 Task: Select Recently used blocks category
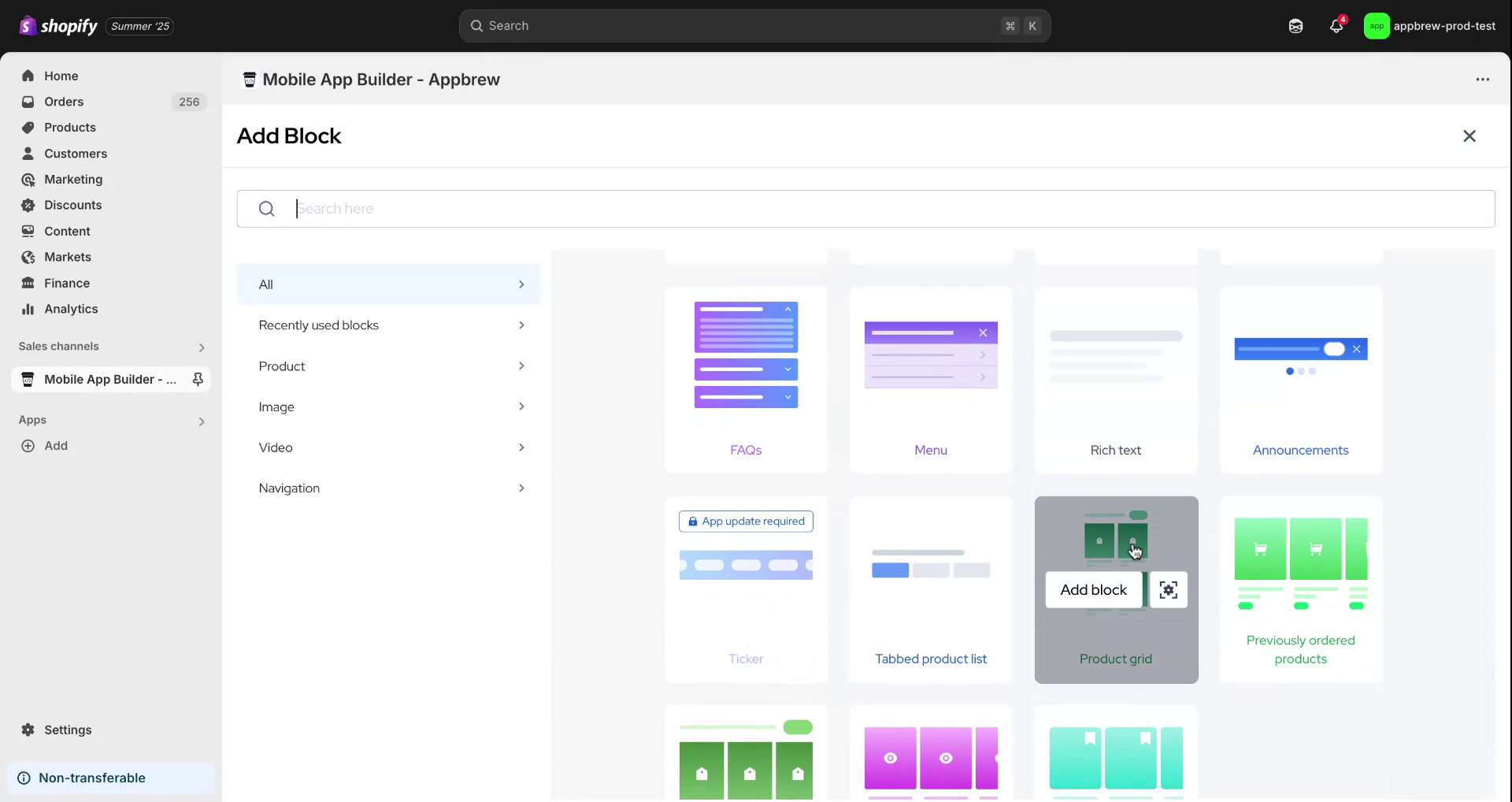pyautogui.click(x=389, y=325)
